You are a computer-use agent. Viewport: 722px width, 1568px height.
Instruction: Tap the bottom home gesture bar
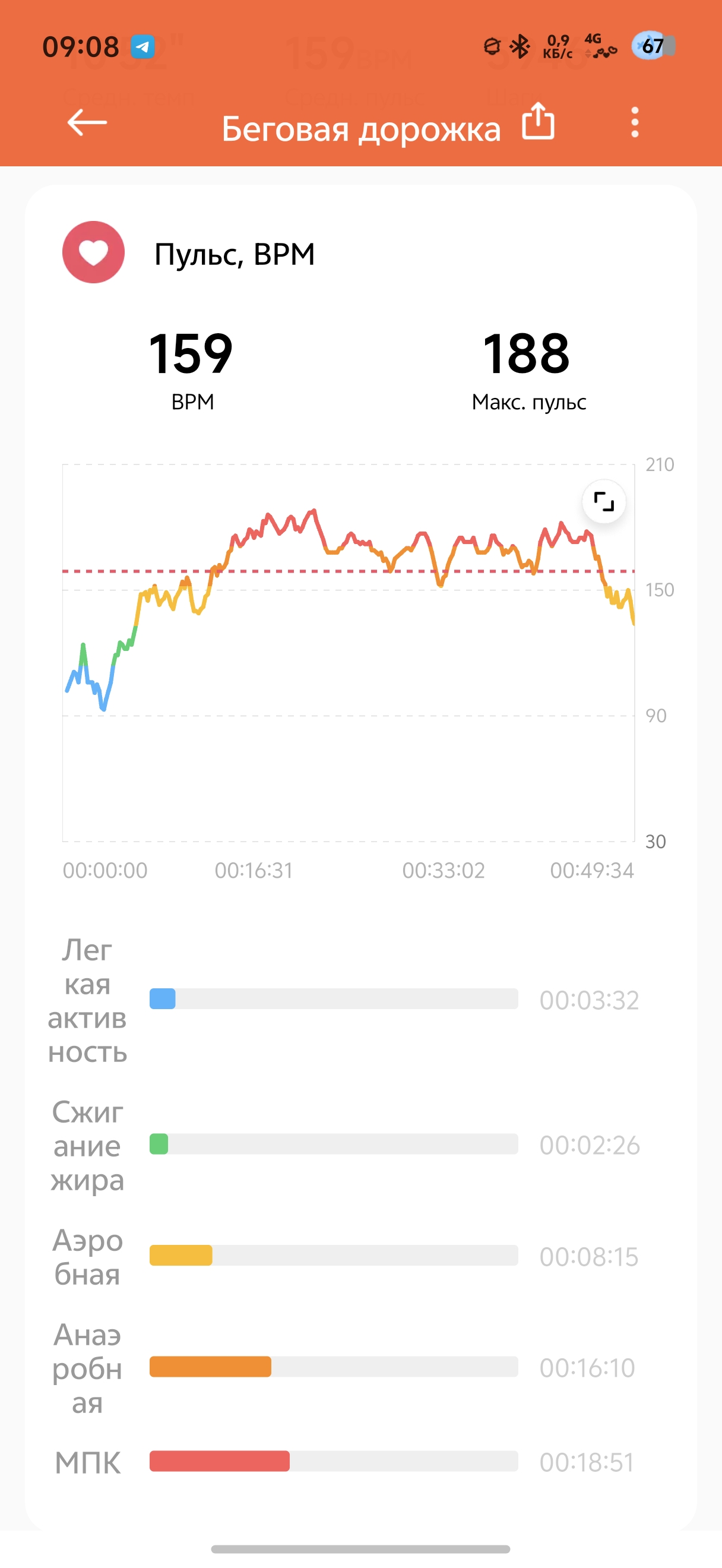pos(360,1548)
